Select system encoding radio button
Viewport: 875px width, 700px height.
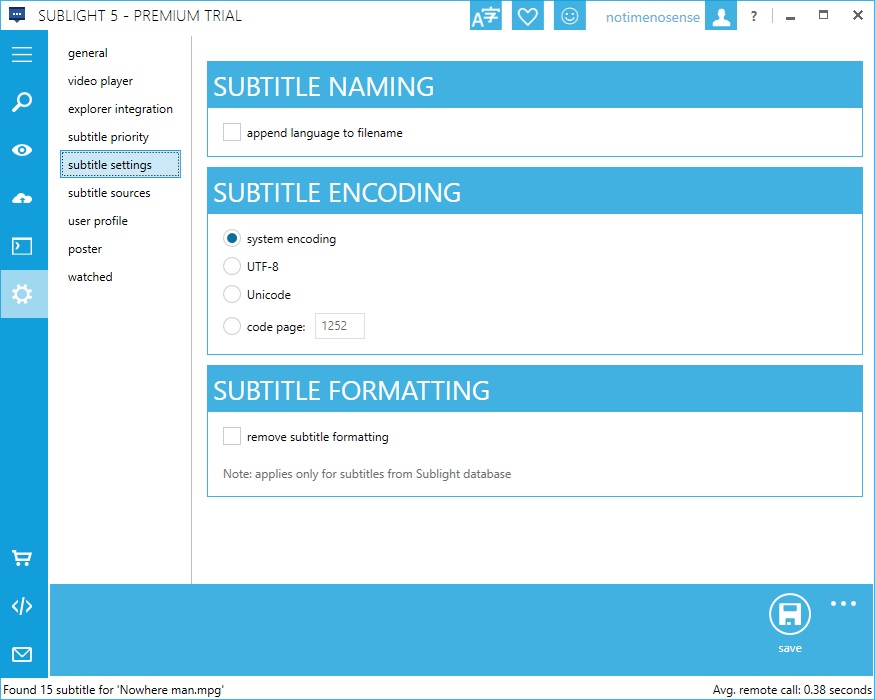coord(232,238)
